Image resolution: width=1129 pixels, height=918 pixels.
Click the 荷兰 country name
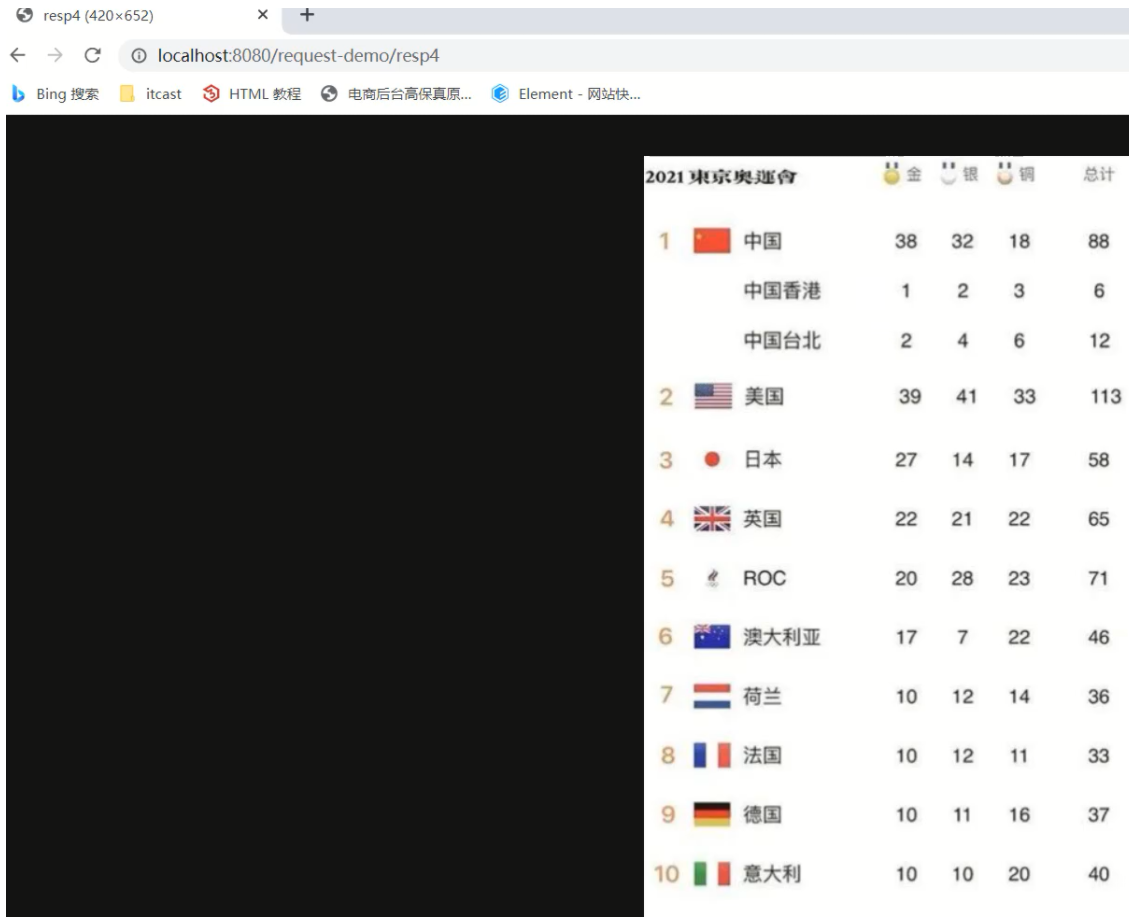(x=763, y=696)
